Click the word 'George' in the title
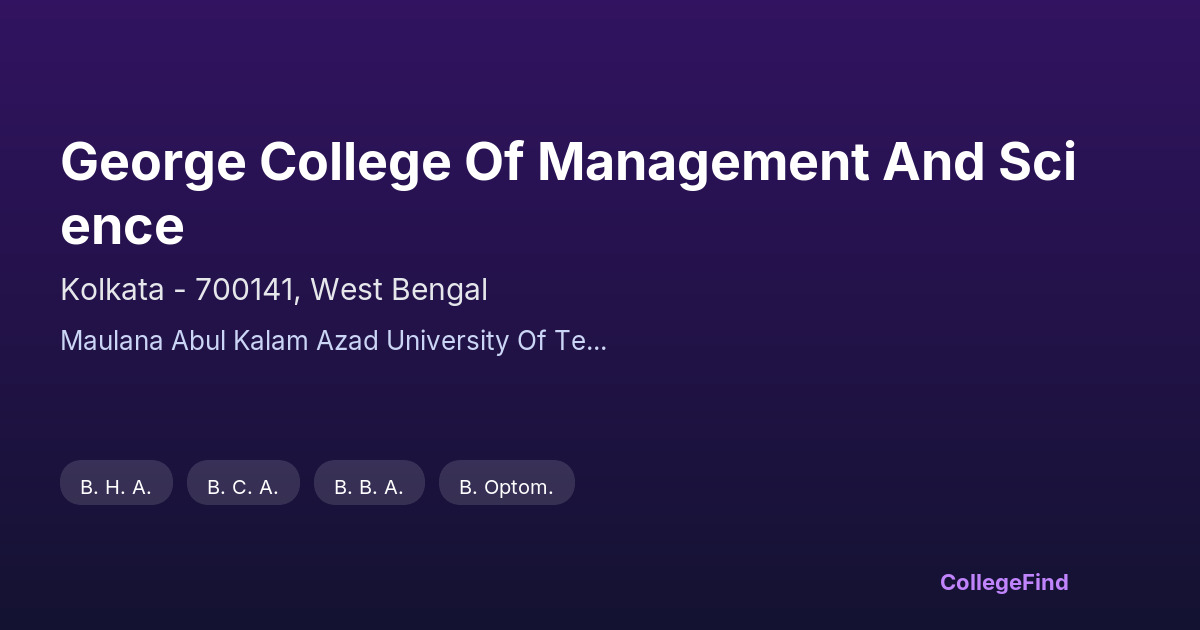Screen dimensions: 1200x630 [x=153, y=163]
